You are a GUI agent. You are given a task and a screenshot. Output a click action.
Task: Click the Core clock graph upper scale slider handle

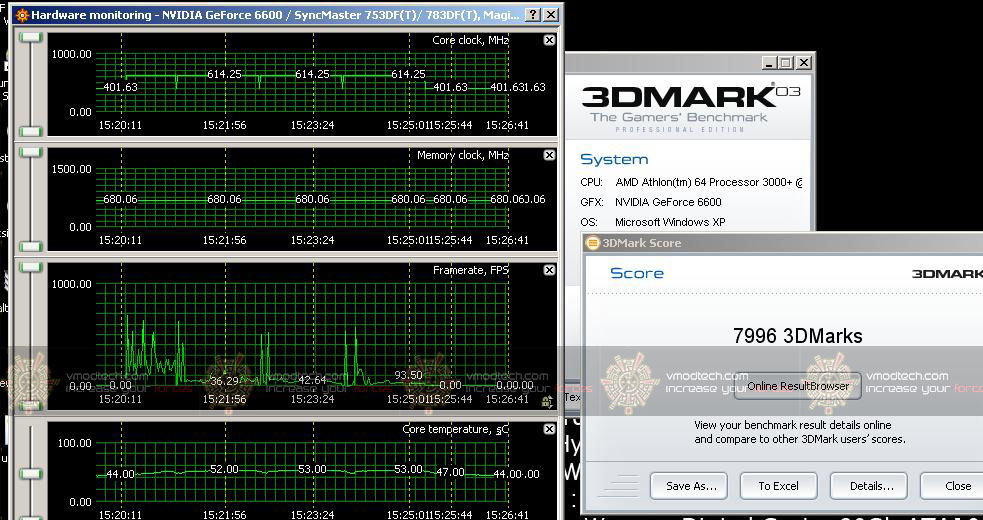(29, 37)
